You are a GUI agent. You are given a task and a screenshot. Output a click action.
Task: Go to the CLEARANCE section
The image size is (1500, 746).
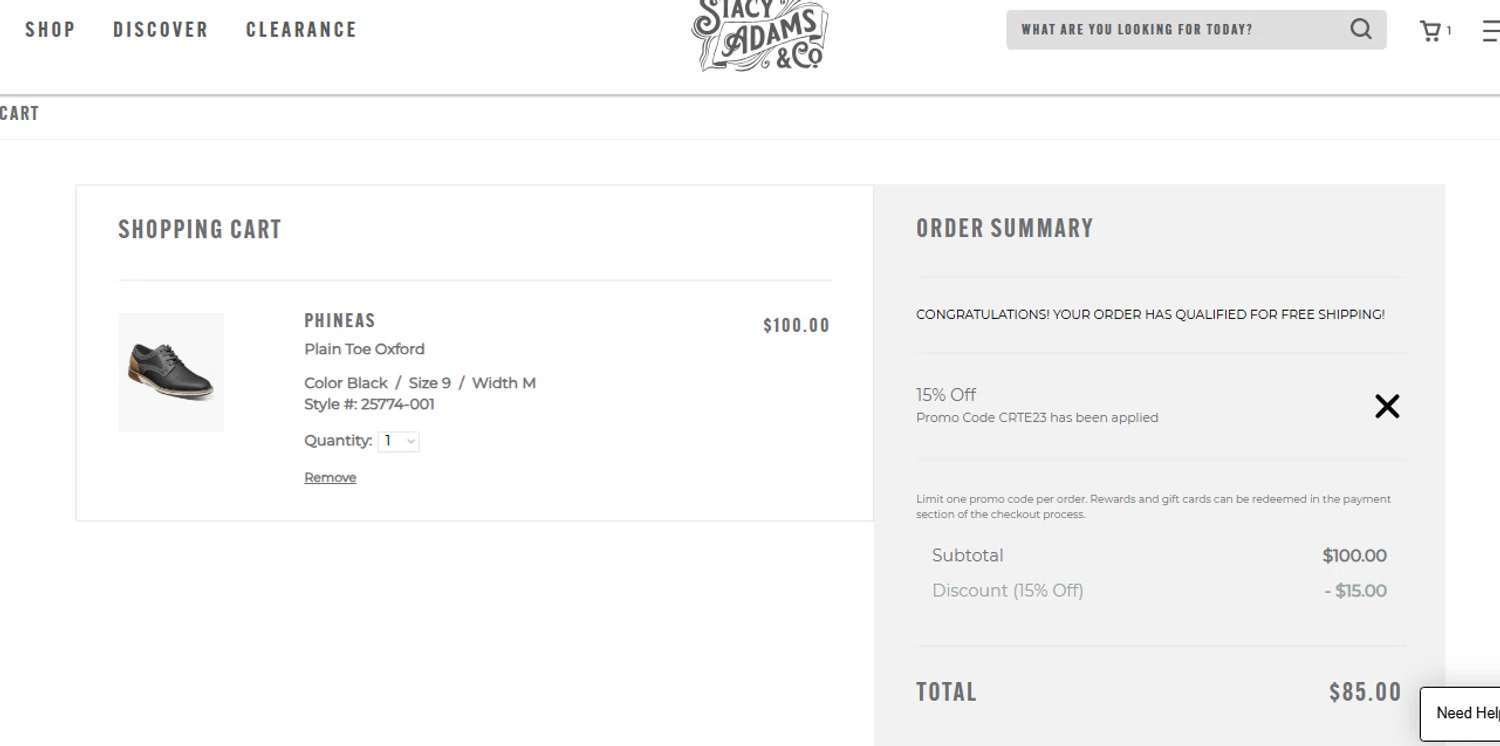coord(301,30)
